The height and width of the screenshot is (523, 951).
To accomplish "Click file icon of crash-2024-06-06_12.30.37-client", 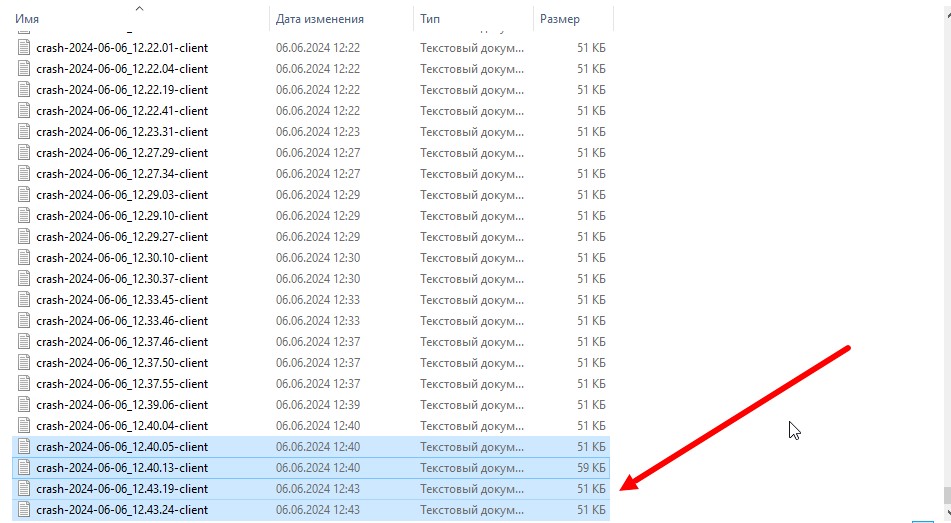I will pyautogui.click(x=25, y=279).
